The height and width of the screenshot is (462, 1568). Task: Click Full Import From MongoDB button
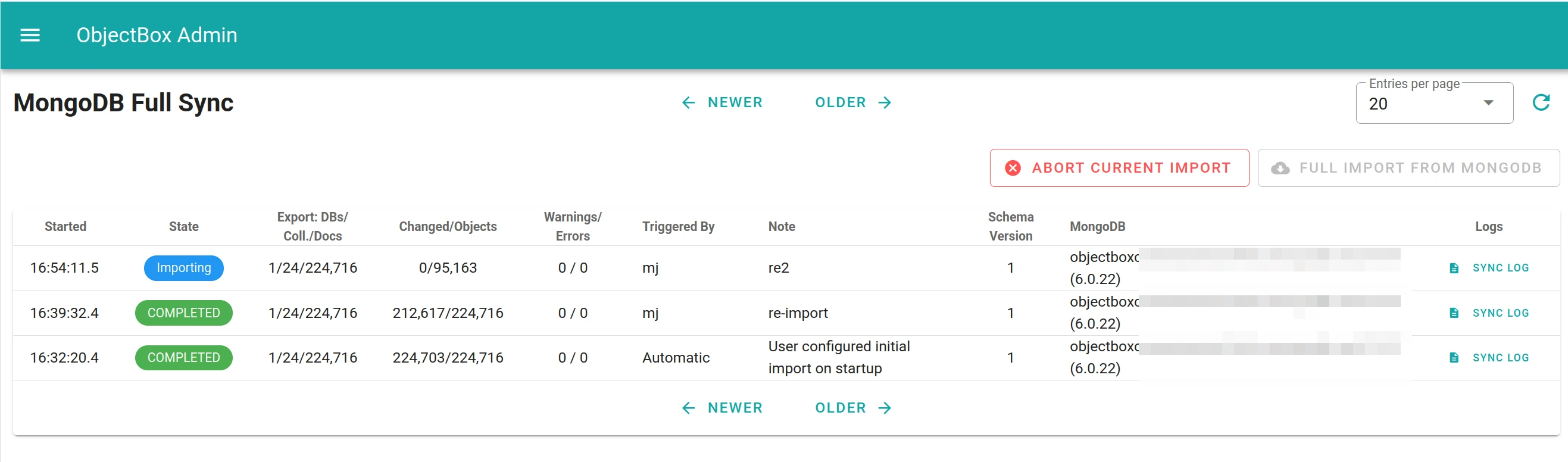(x=1408, y=168)
